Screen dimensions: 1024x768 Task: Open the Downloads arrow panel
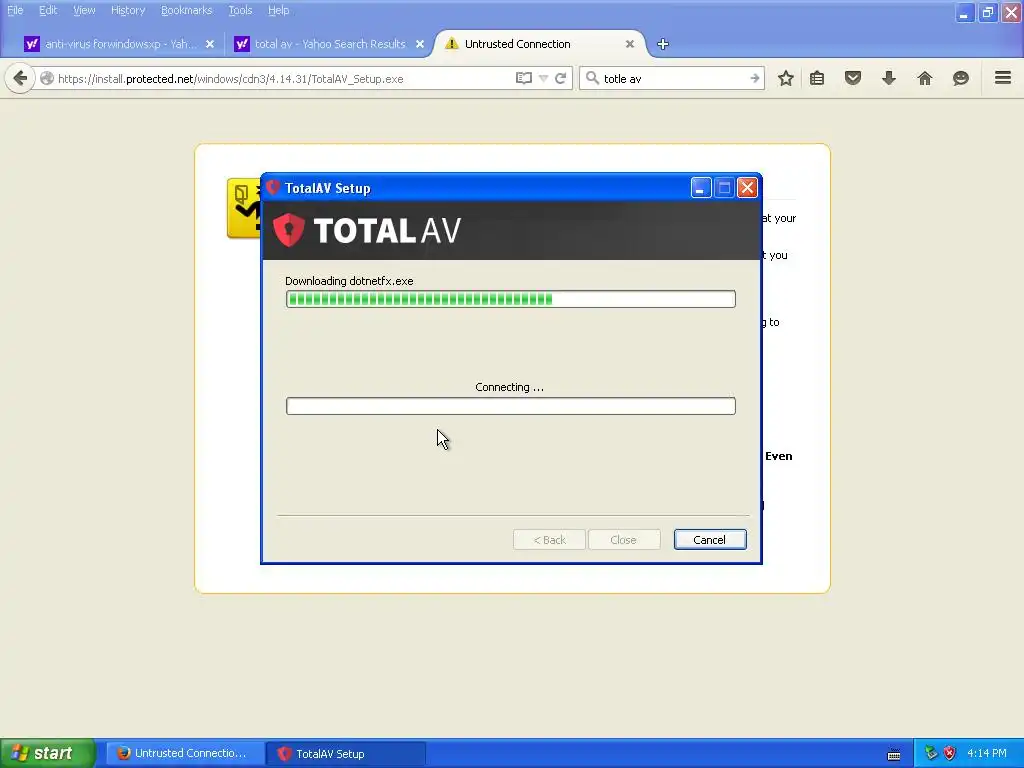point(889,78)
